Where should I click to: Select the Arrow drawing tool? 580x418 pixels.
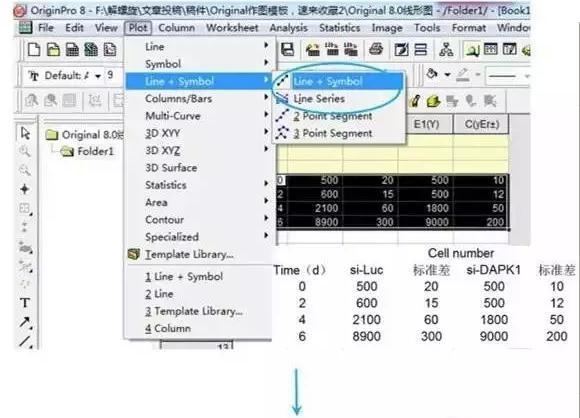pyautogui.click(x=25, y=323)
